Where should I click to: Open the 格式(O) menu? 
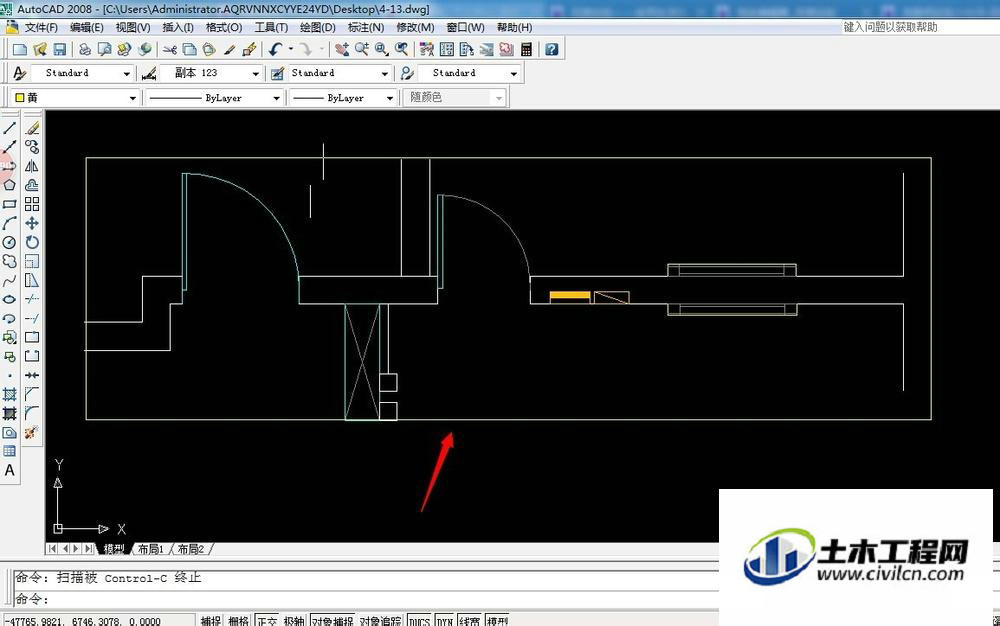point(224,27)
